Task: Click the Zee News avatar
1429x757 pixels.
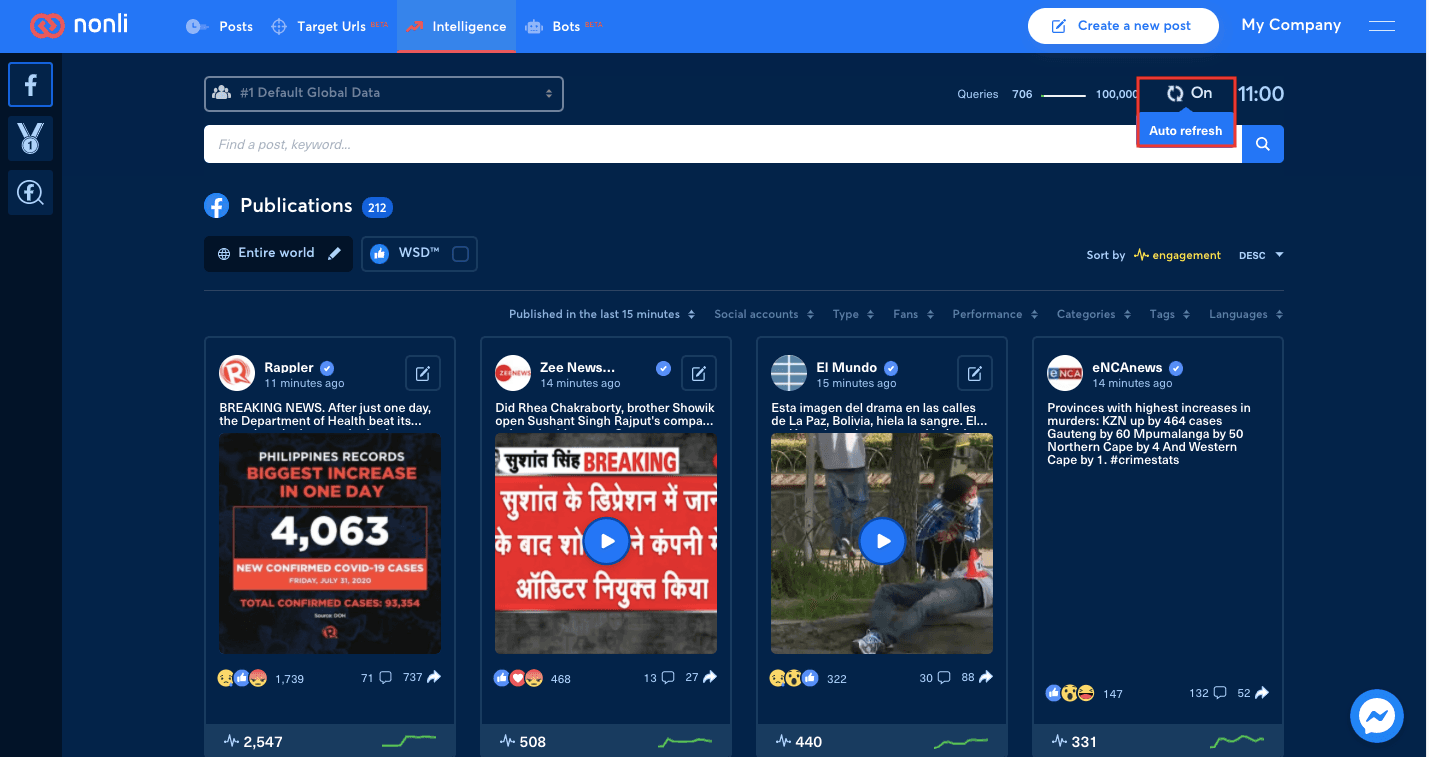Action: tap(513, 374)
